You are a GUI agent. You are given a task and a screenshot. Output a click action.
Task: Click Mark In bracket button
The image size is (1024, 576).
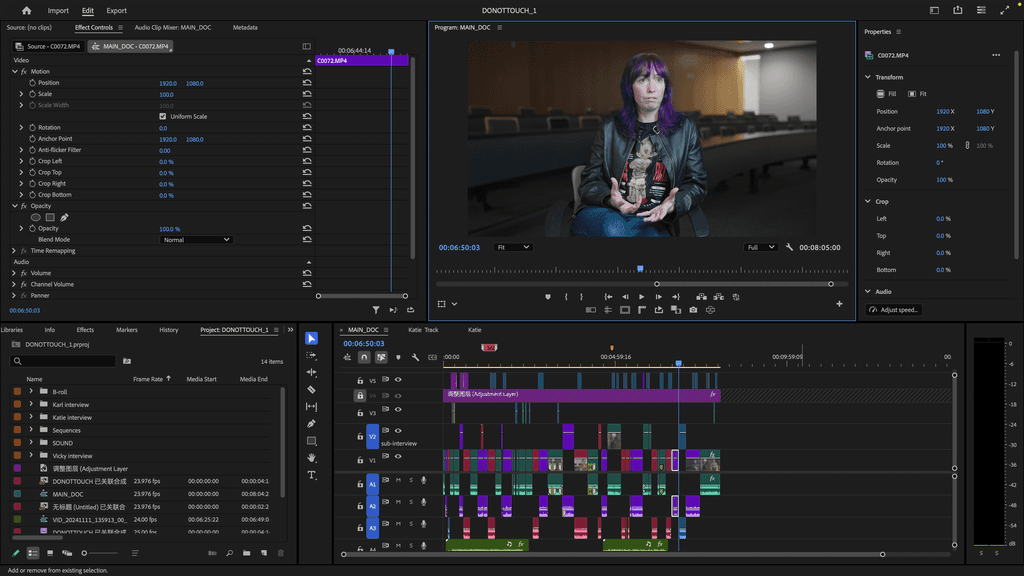tap(566, 297)
